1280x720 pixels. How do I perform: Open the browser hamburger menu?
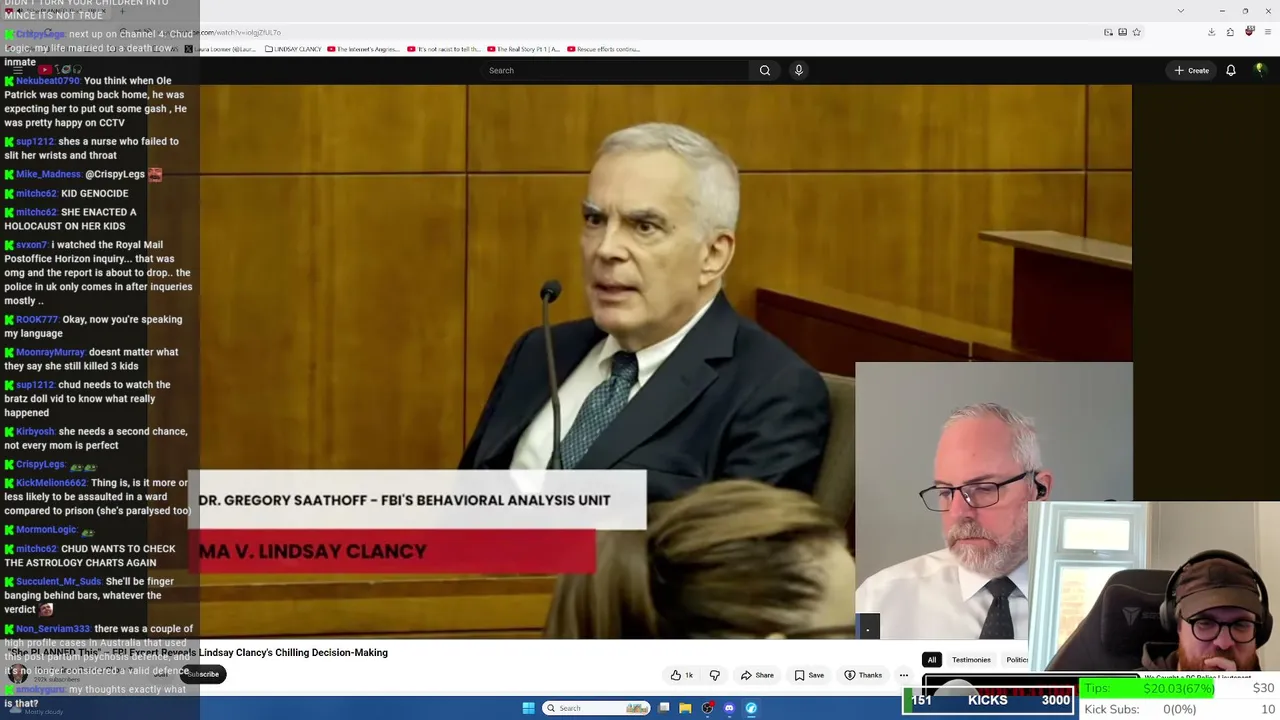(x=1267, y=32)
